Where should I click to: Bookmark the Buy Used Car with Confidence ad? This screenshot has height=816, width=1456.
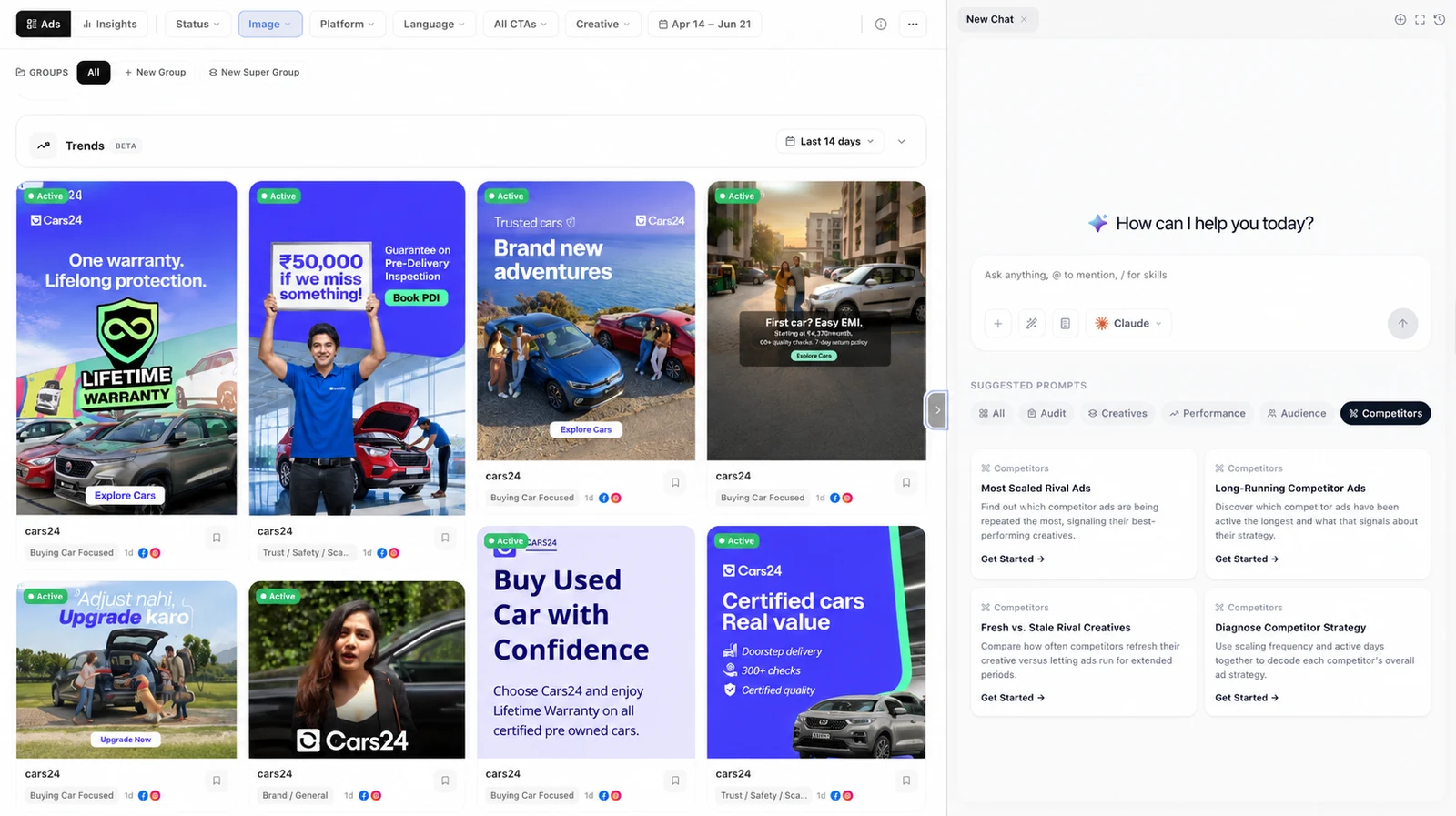(x=675, y=781)
